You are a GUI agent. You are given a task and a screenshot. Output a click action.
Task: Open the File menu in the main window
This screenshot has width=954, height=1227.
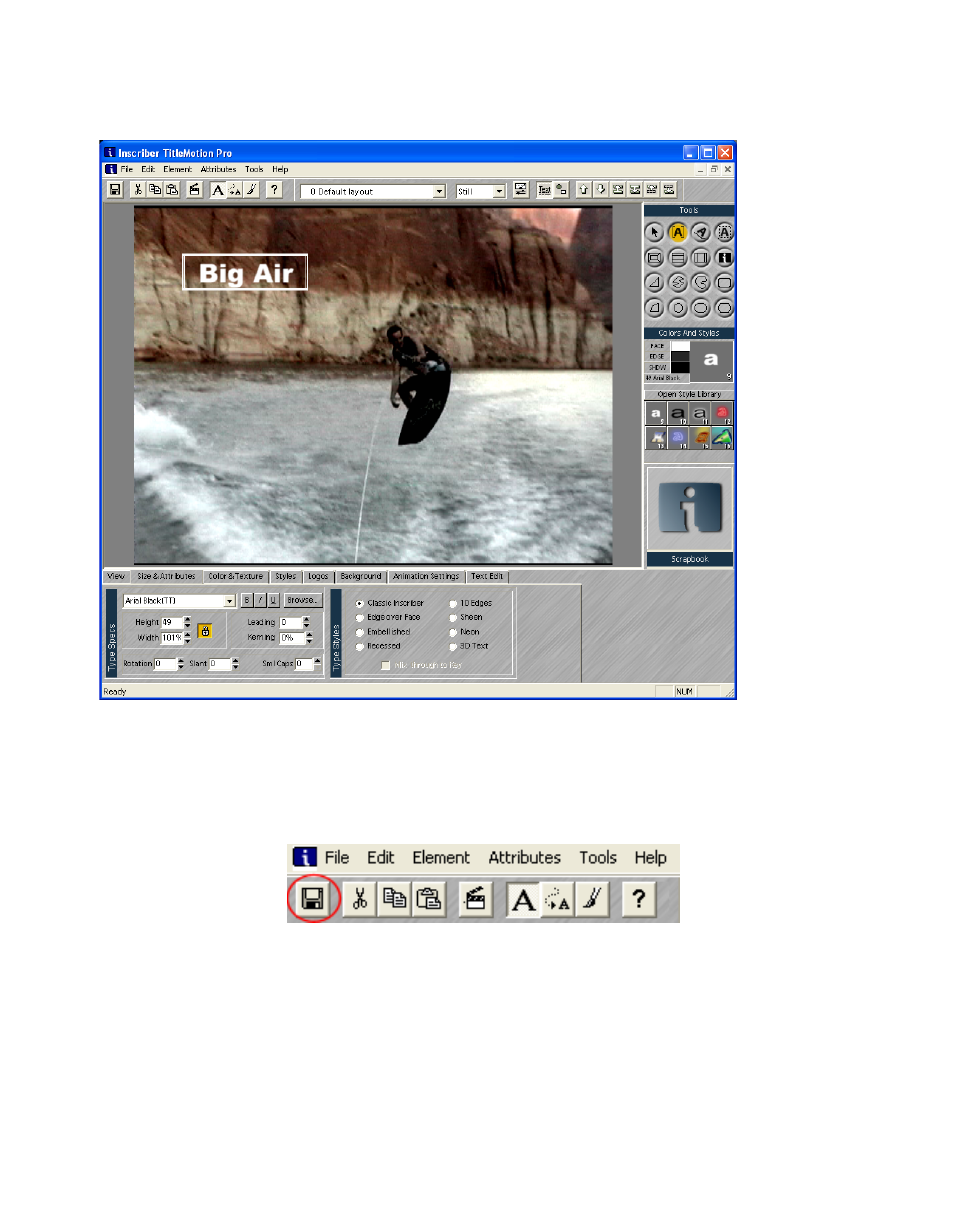pos(126,170)
